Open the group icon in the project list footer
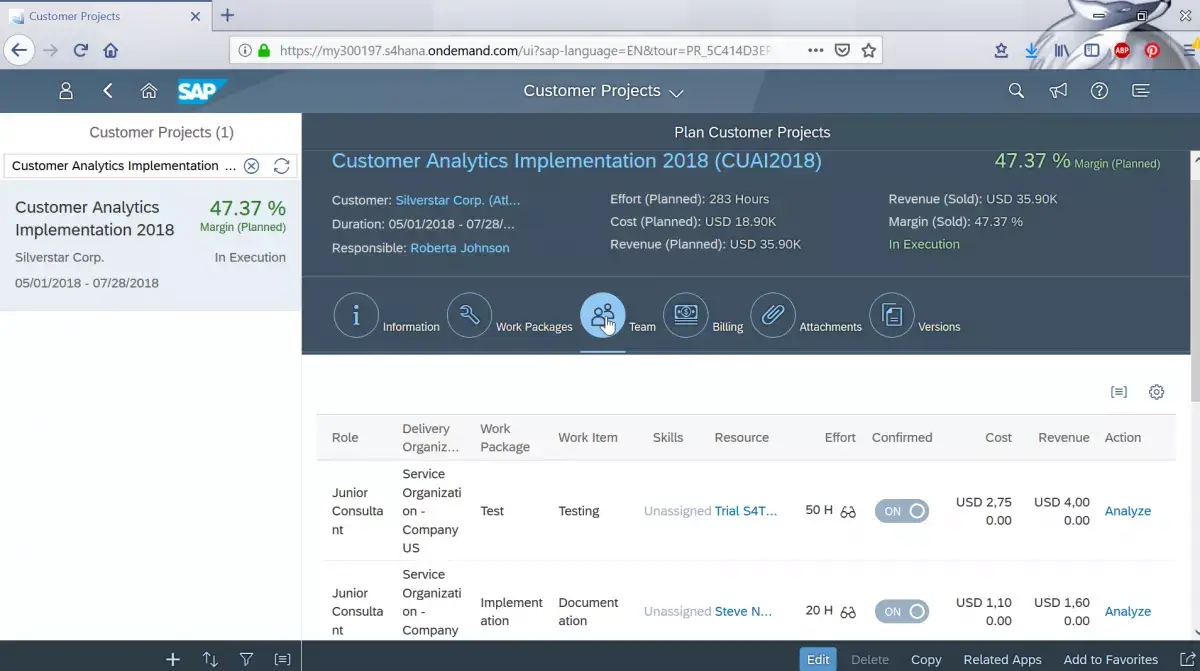This screenshot has height=671, width=1200. (283, 659)
